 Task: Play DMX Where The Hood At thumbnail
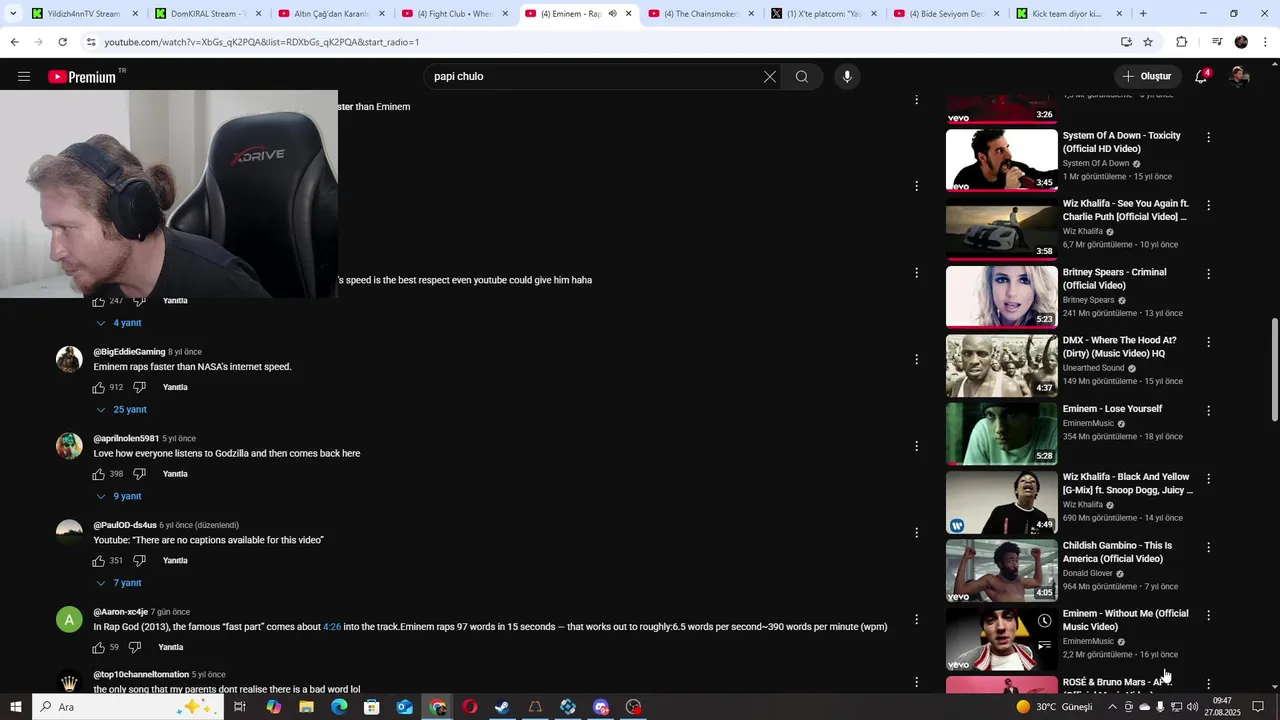pos(1001,365)
